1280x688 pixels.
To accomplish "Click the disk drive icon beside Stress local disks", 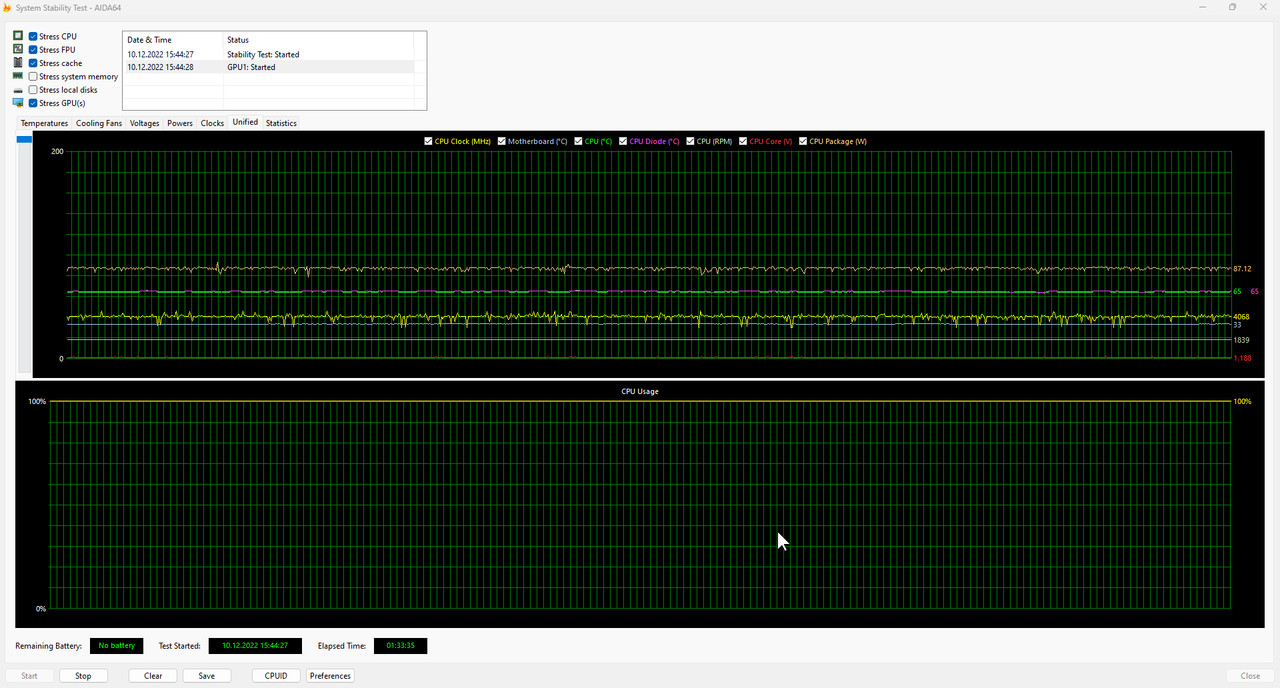I will tap(18, 90).
